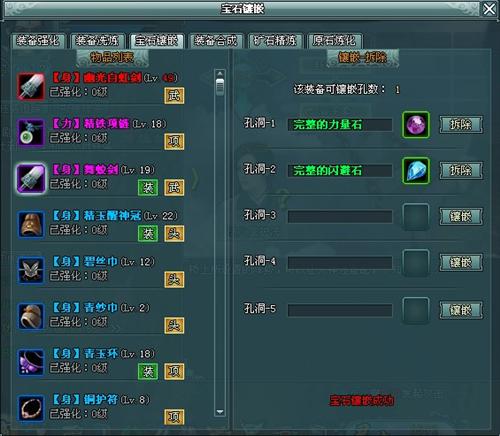Click the 完整的闪避石 field
This screenshot has width=500, height=436.
(x=340, y=171)
